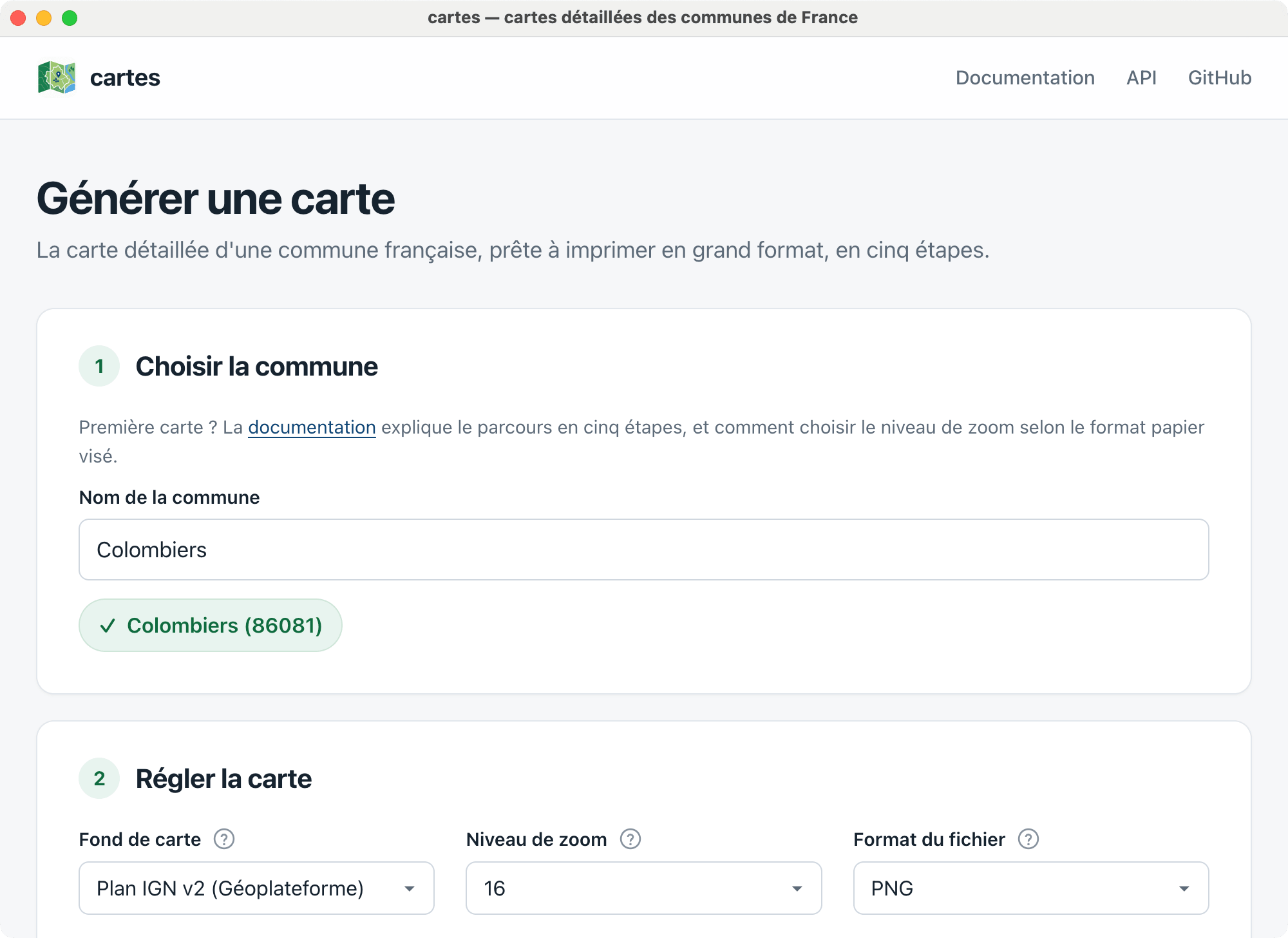Open help for Niveau de zoom
This screenshot has height=938, width=1288.
(x=630, y=839)
